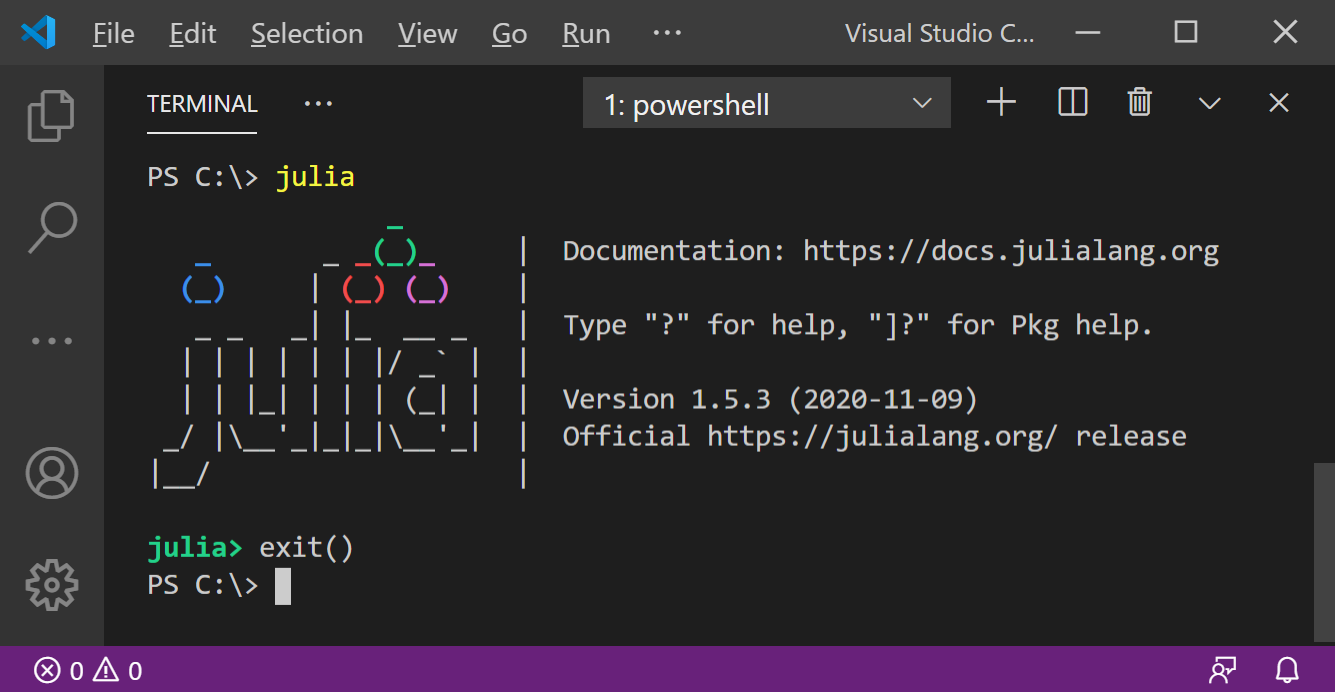Click the 'exit()' command text
Viewport: 1335px width, 692px height.
(x=306, y=548)
